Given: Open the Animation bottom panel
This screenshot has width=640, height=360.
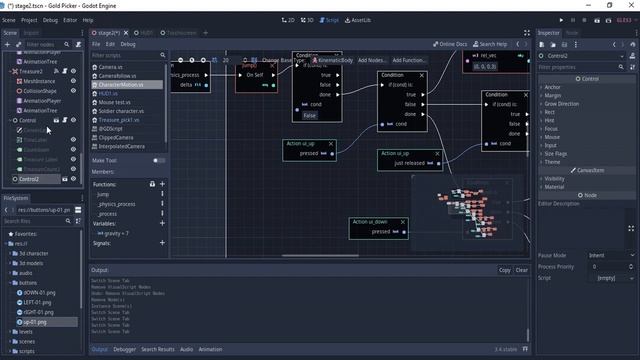Looking at the screenshot, I should 210,349.
